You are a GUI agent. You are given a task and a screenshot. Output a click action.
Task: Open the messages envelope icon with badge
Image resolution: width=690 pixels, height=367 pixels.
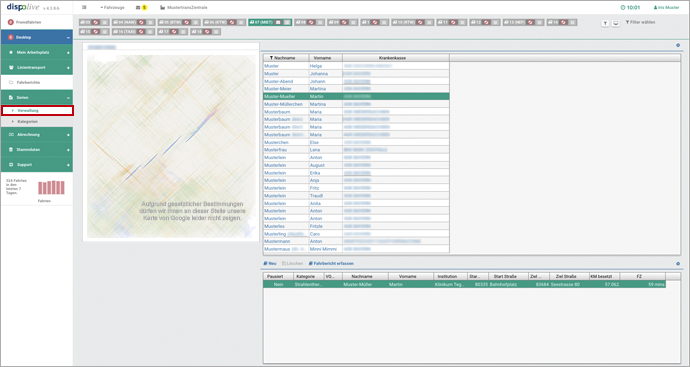(141, 7)
